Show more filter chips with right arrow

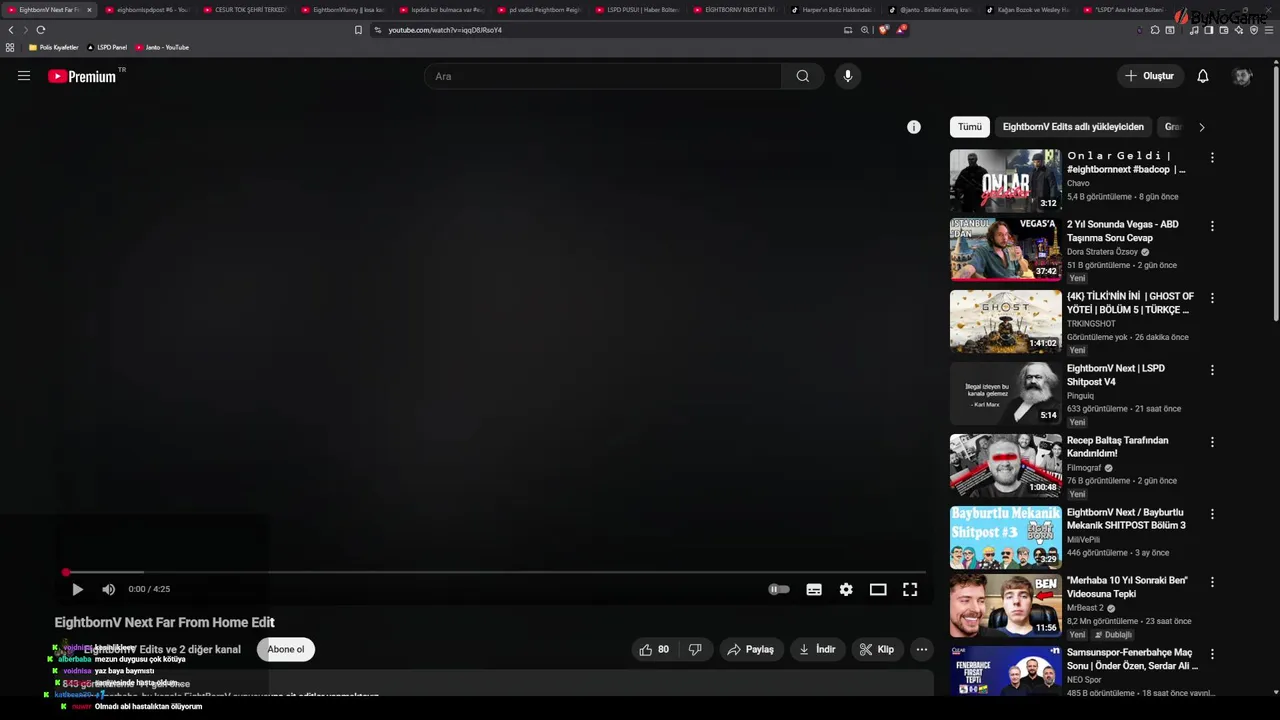1201,127
